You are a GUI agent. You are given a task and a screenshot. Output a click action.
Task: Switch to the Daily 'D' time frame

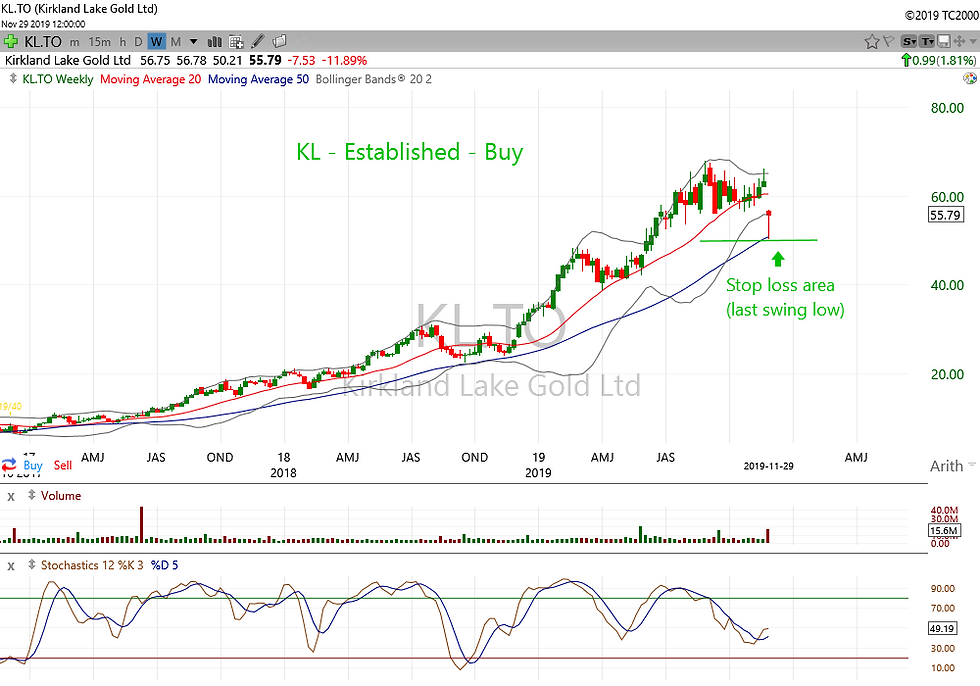(138, 42)
